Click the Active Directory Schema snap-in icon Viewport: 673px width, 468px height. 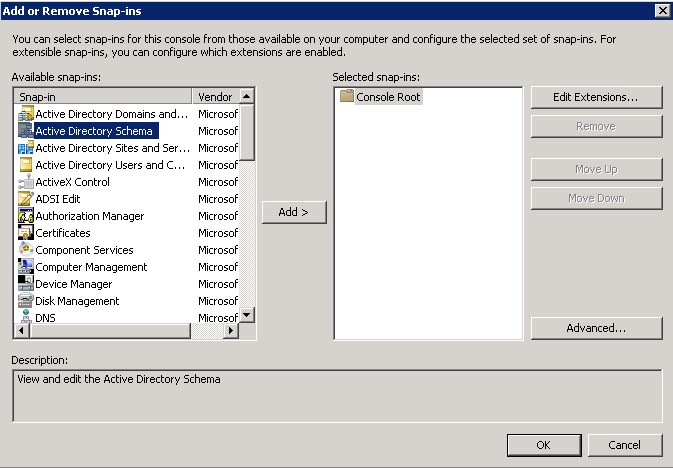(x=26, y=131)
